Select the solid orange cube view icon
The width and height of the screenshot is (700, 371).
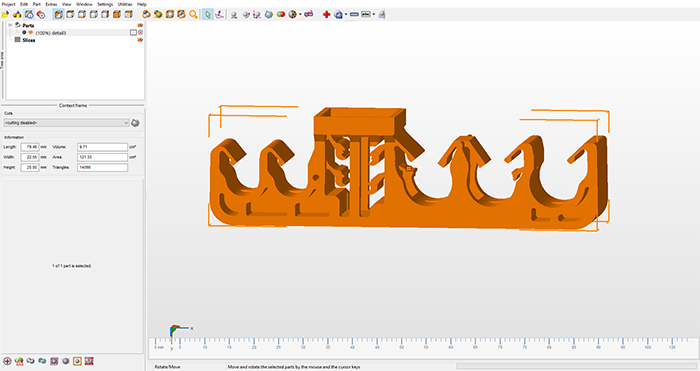pos(117,14)
